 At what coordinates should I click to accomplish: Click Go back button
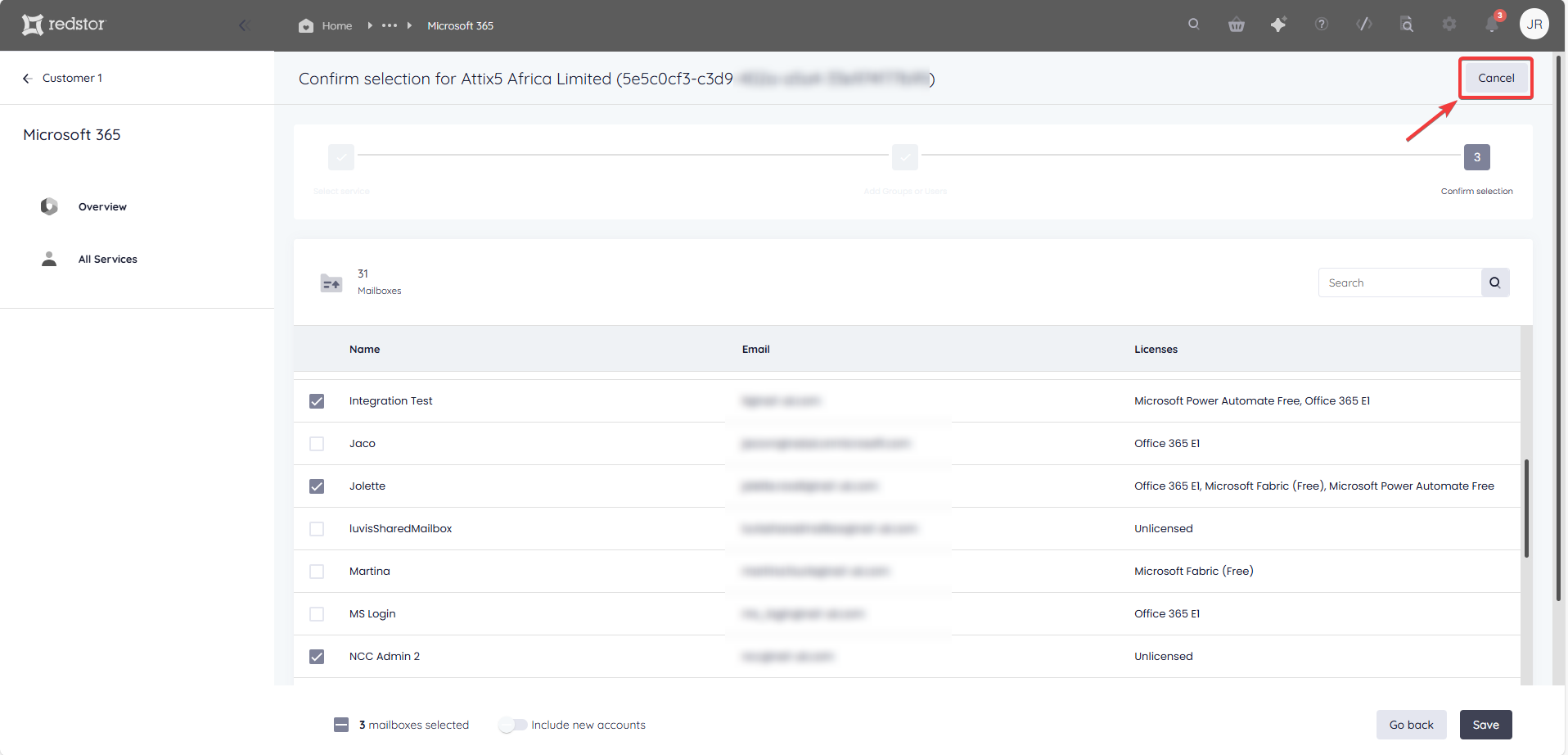click(x=1411, y=725)
